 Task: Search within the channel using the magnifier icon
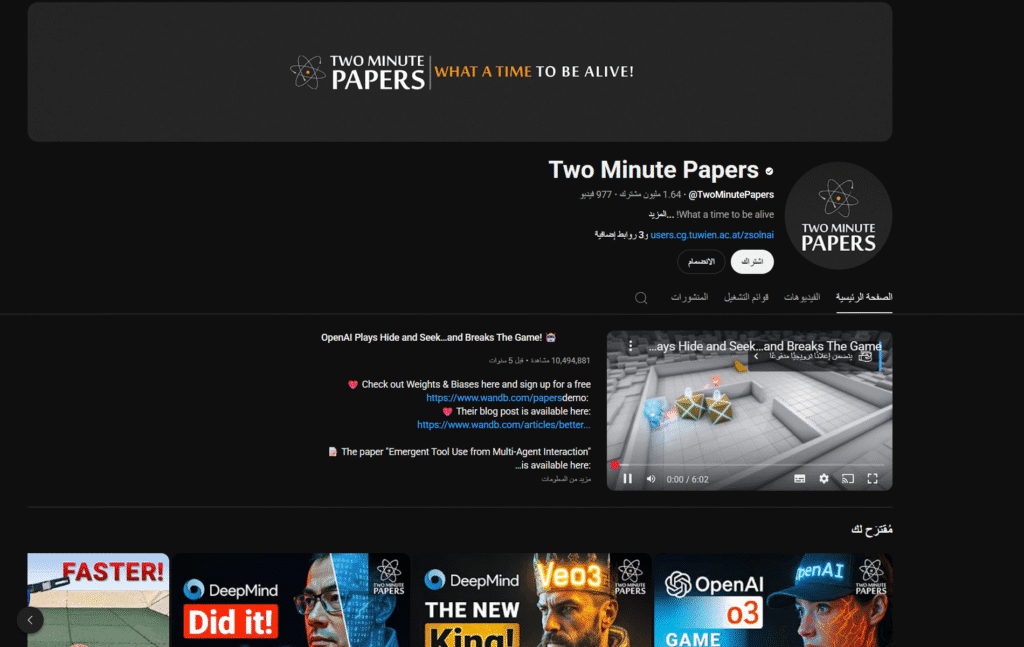coord(641,298)
